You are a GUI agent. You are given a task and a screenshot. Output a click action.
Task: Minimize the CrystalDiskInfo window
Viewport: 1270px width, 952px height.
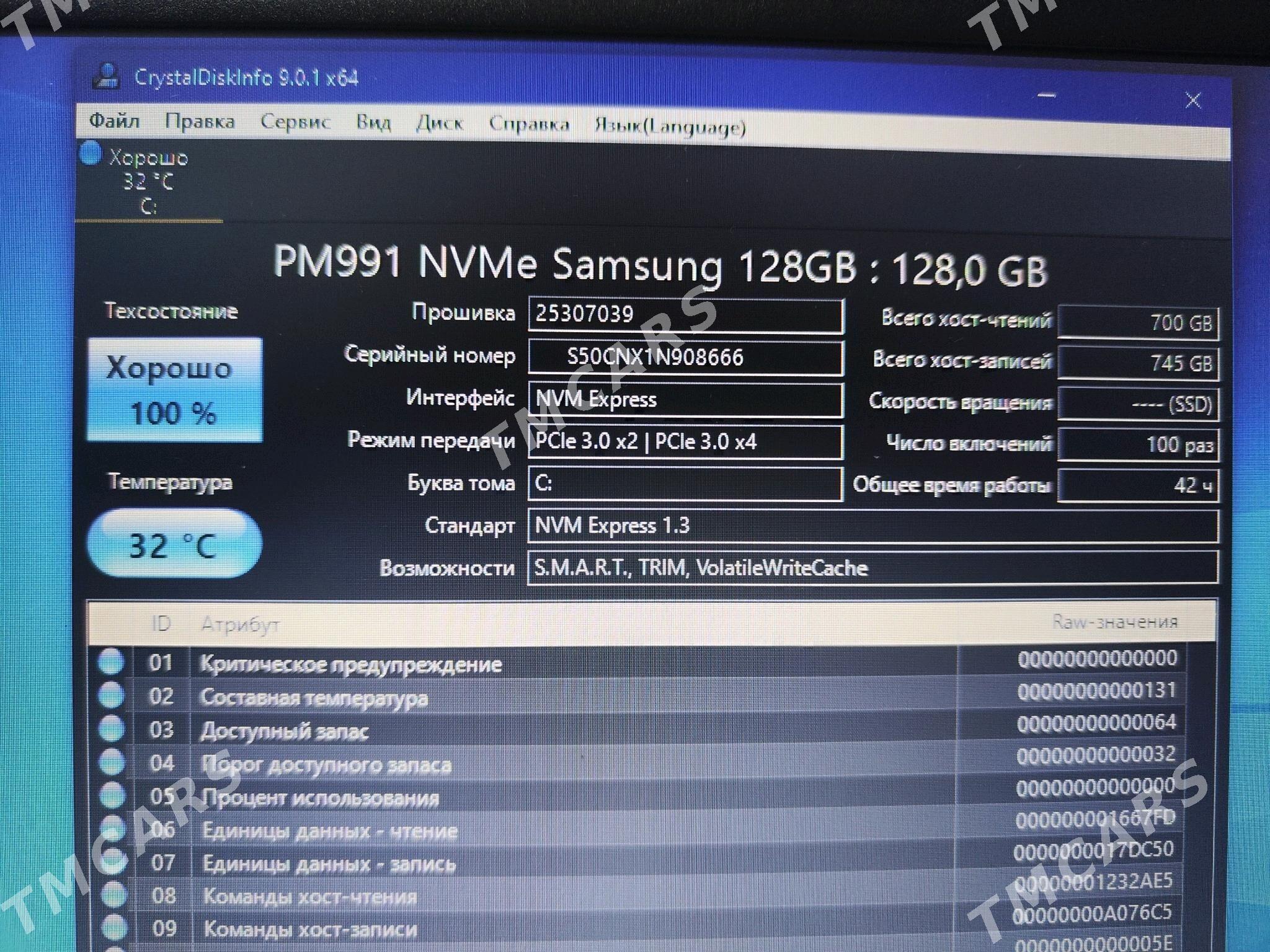point(1047,95)
